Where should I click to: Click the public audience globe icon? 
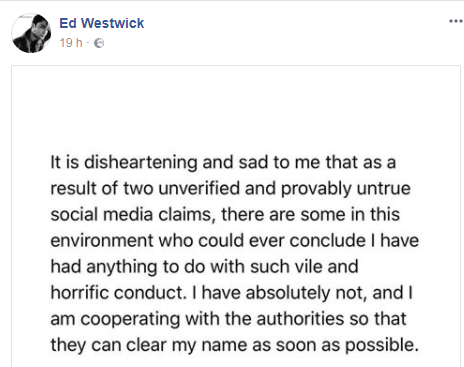(99, 43)
